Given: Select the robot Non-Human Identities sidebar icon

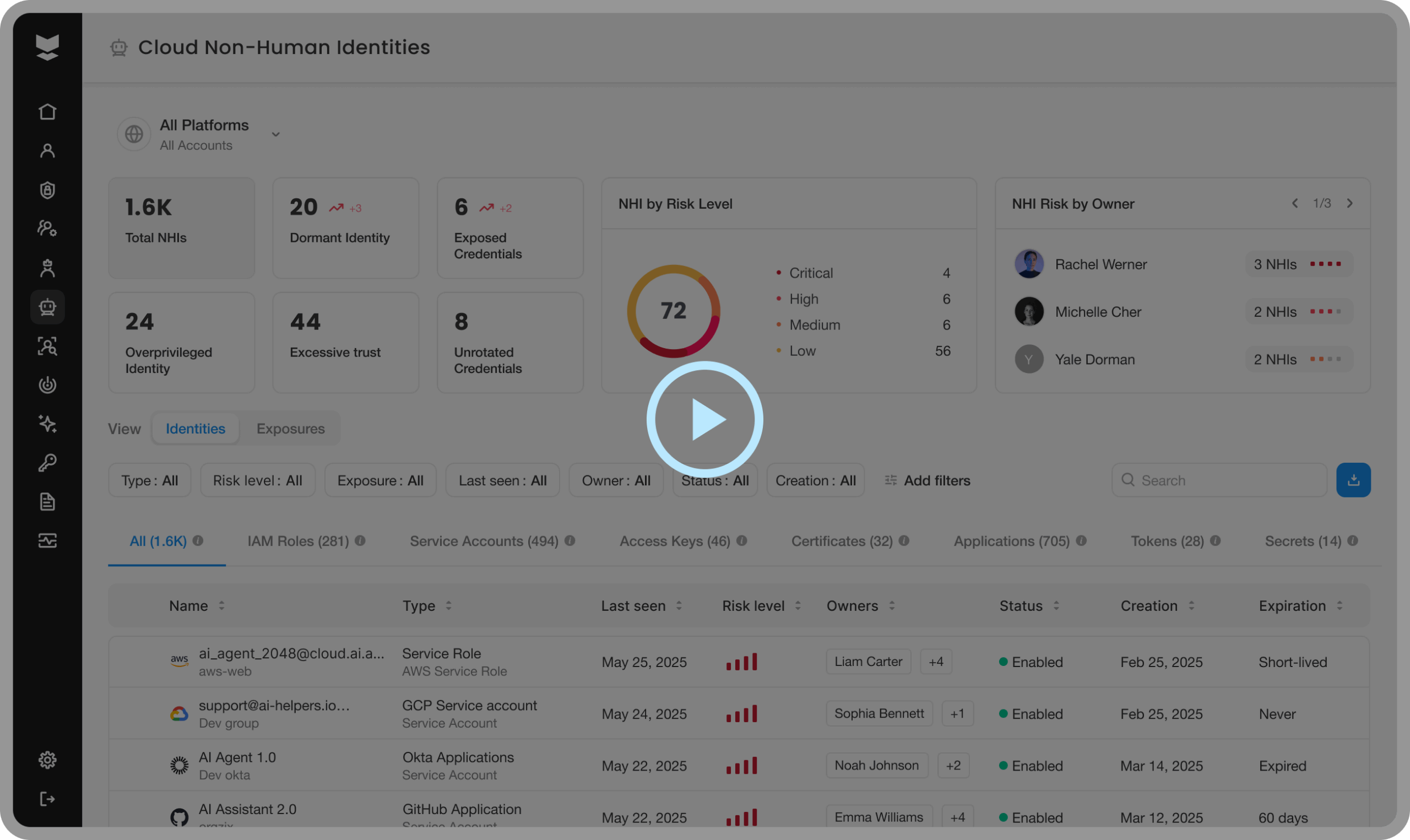Looking at the screenshot, I should 47,307.
